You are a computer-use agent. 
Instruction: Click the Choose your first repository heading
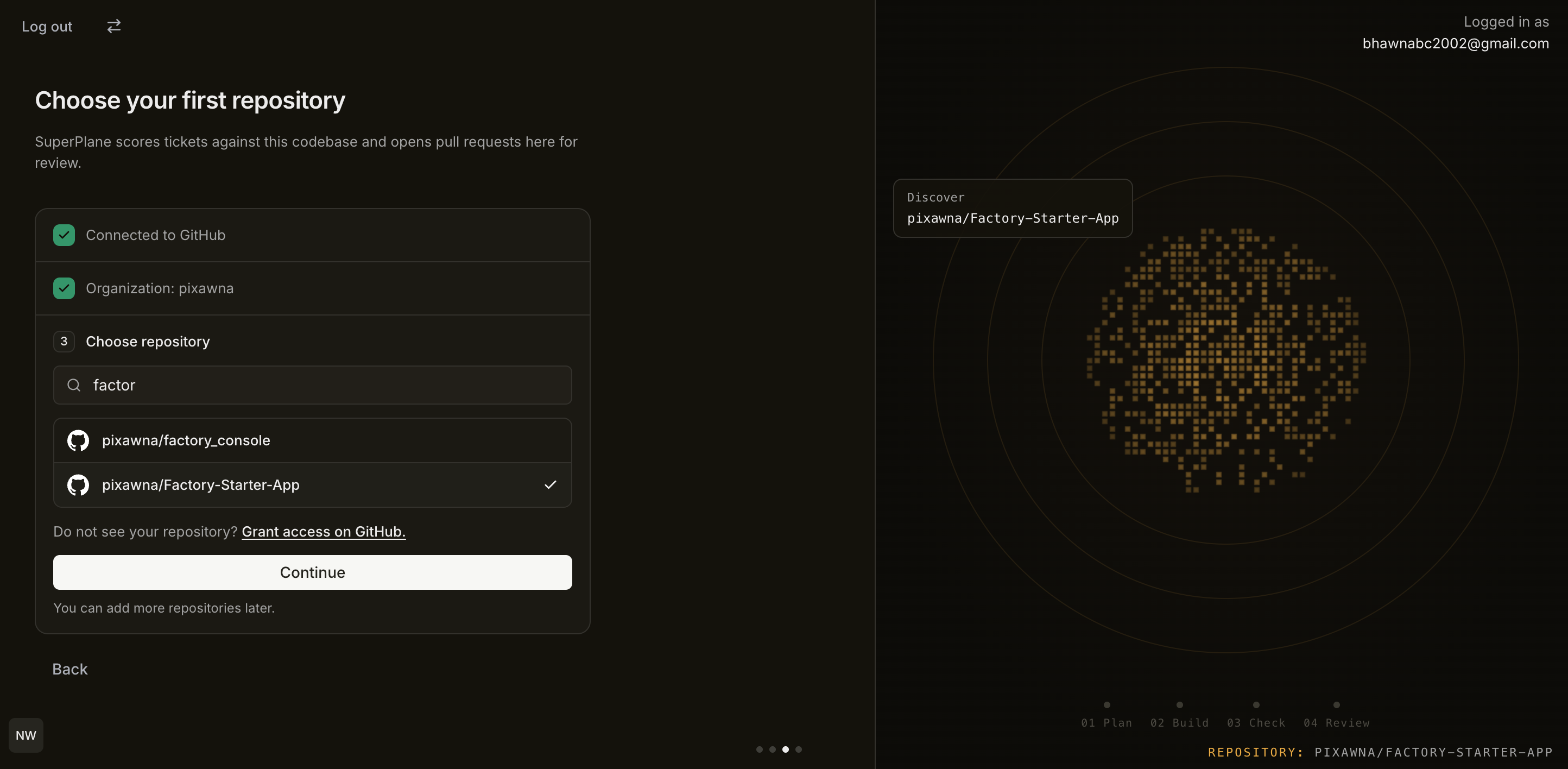pos(190,100)
